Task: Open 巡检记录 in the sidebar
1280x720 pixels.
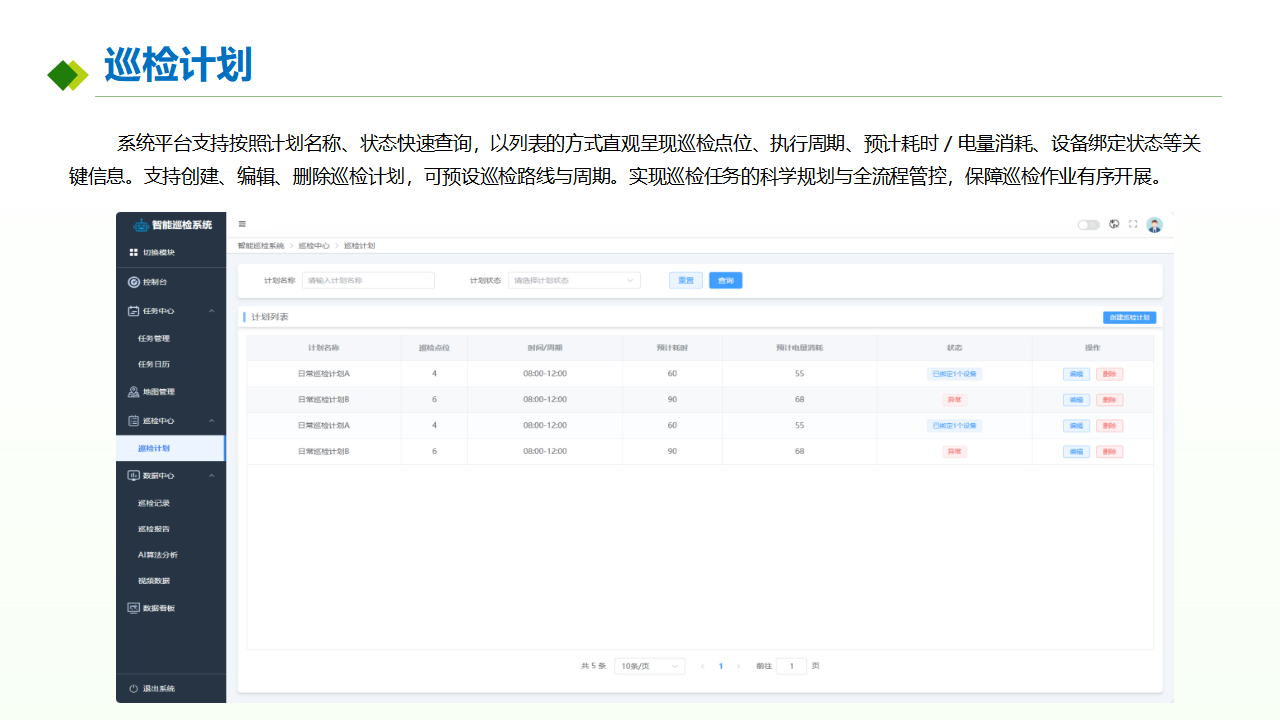Action: [154, 503]
